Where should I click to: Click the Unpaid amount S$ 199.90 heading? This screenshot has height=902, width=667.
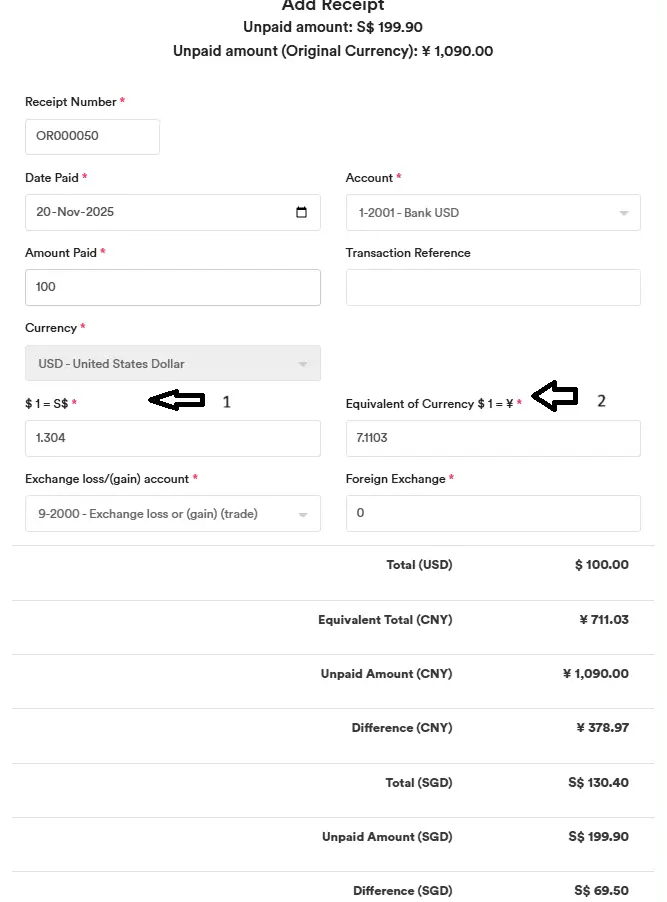(332, 26)
